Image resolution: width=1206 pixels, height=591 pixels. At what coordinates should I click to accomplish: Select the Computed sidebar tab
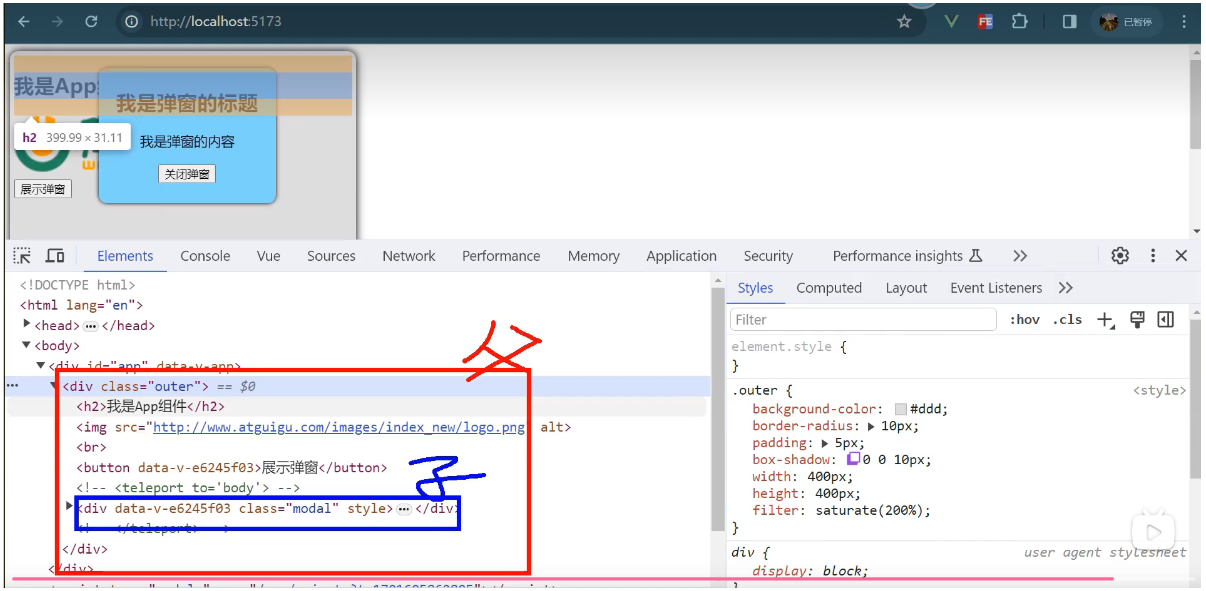[x=829, y=288]
